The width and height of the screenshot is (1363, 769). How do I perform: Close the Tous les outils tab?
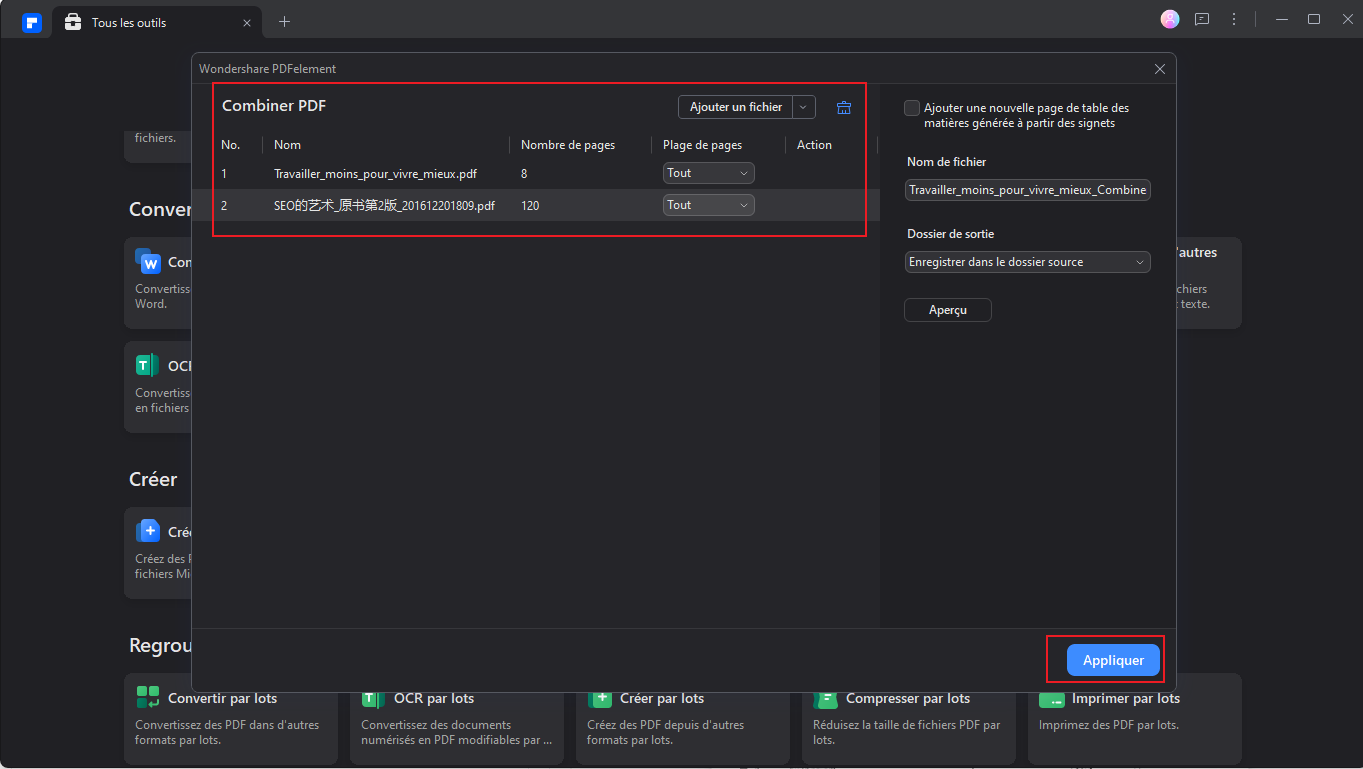click(x=247, y=22)
